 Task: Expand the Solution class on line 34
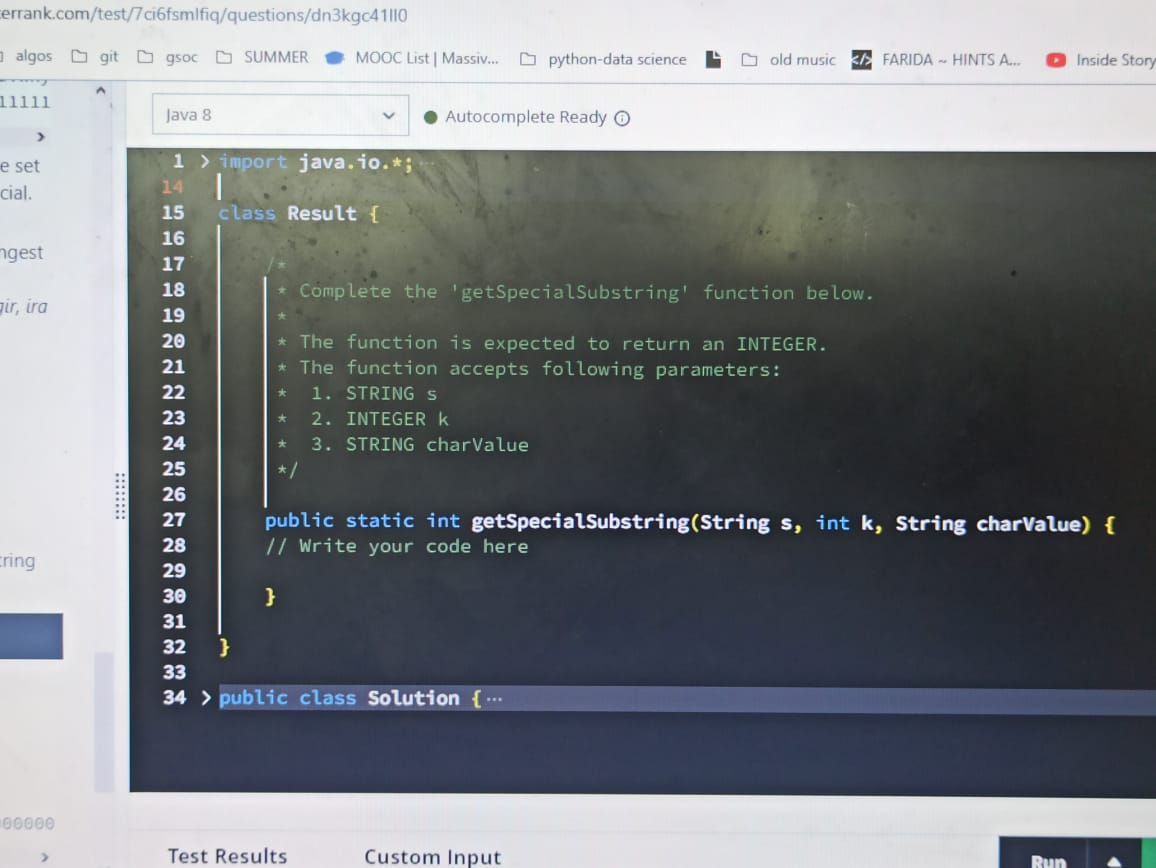pos(204,697)
